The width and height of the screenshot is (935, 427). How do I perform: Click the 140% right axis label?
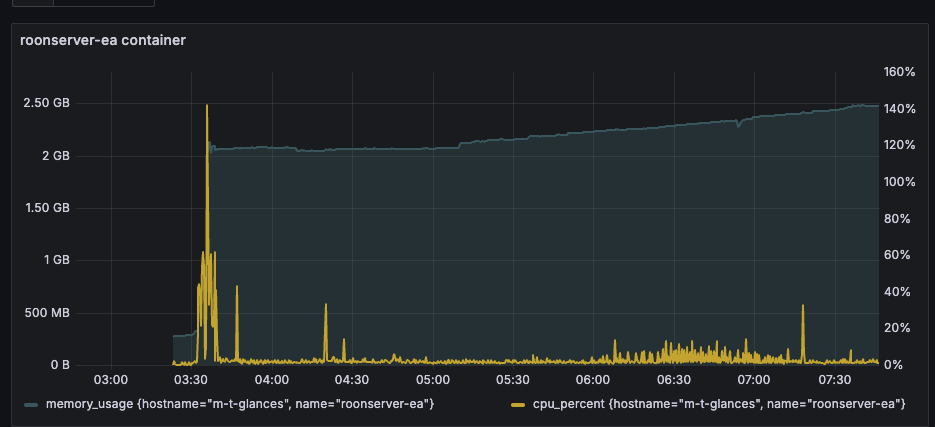click(899, 109)
